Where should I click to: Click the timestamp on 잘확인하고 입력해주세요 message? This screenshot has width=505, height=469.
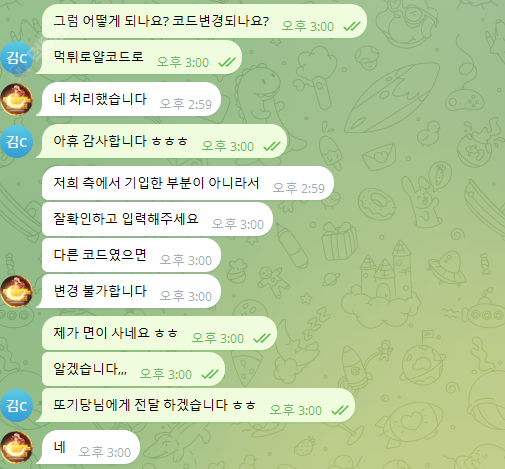(x=238, y=224)
